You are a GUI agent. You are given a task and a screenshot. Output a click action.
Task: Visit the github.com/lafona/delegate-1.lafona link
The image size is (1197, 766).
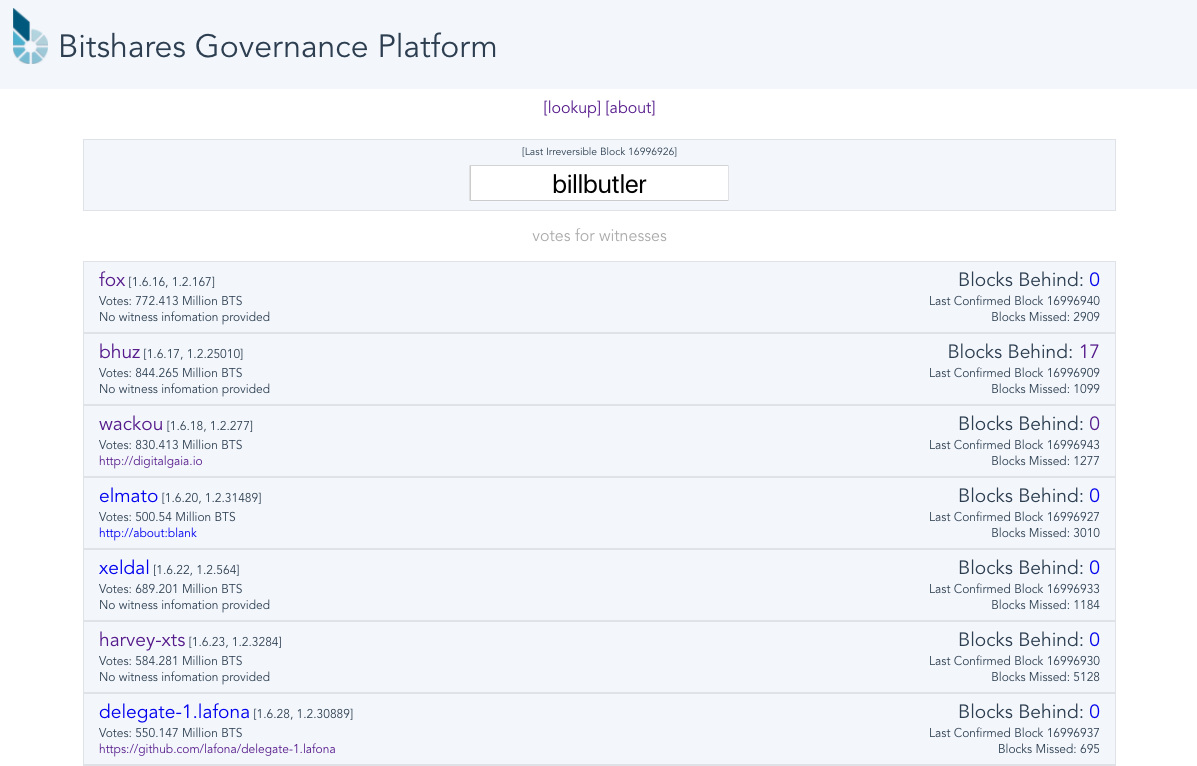(217, 749)
